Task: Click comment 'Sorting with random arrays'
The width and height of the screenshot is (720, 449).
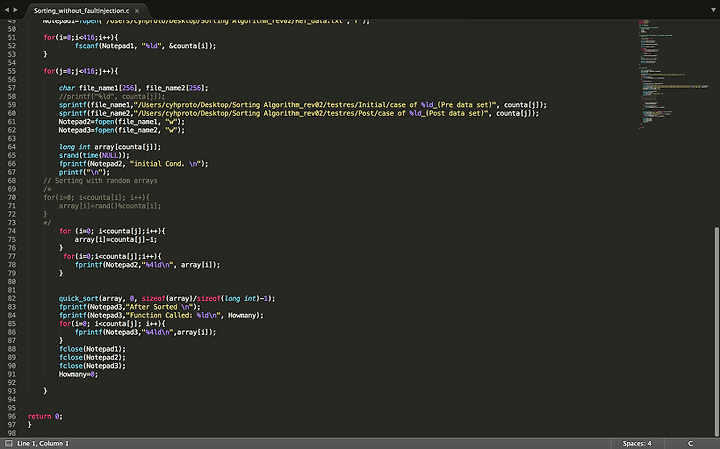Action: [x=100, y=181]
